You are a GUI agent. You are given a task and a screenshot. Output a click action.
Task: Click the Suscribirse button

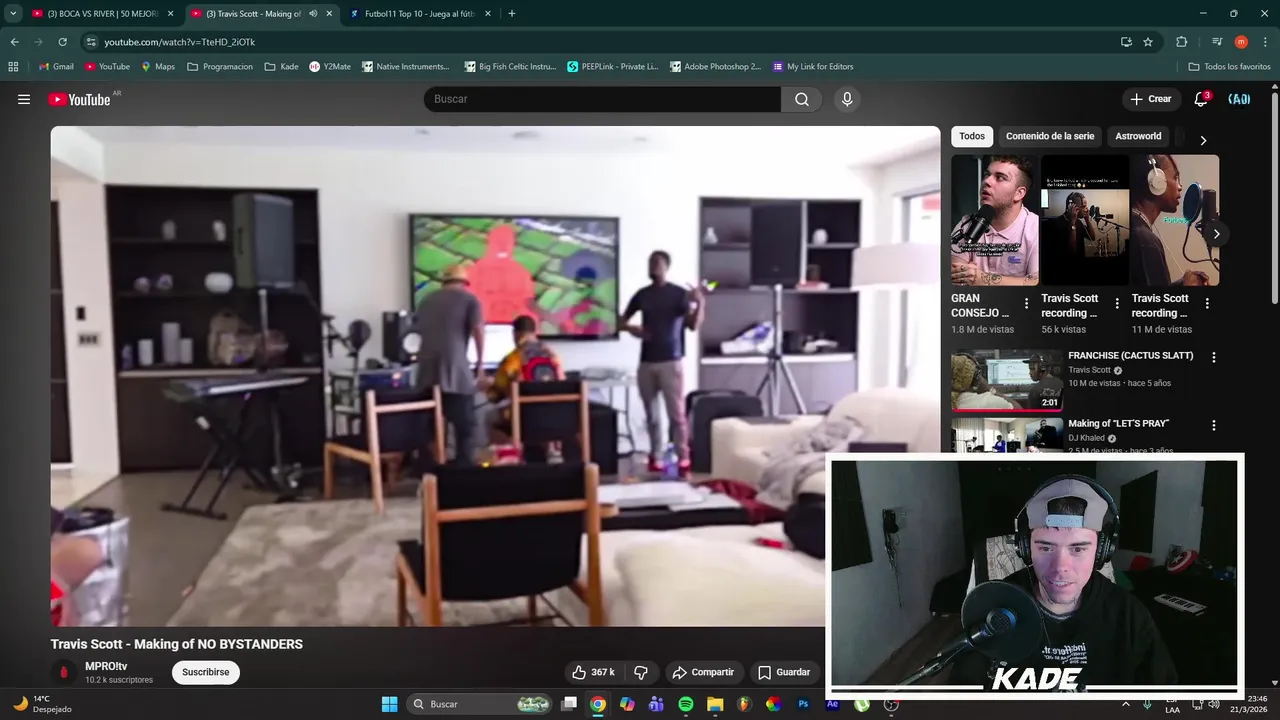pos(206,672)
